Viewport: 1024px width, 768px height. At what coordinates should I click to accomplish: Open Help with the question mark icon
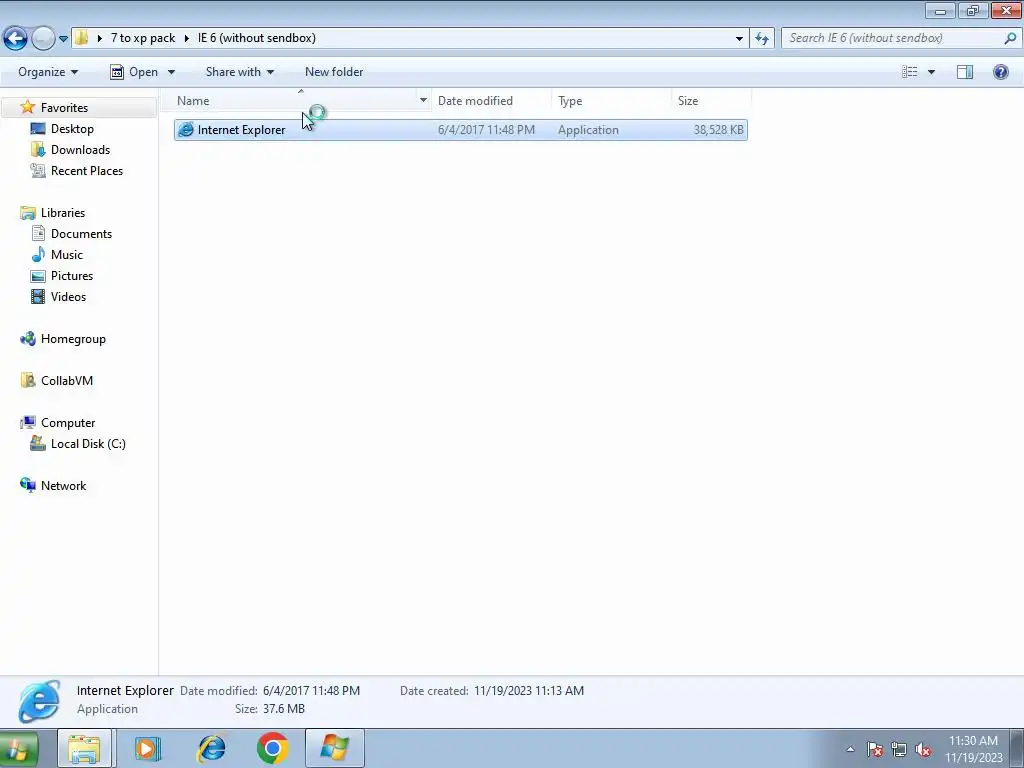(x=1000, y=72)
